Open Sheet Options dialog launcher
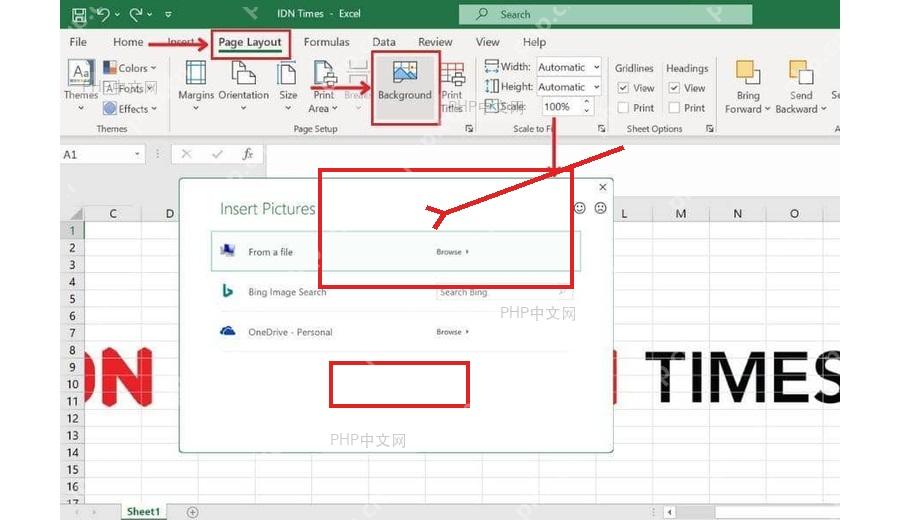Viewport: 900px width, 520px height. 709,129
